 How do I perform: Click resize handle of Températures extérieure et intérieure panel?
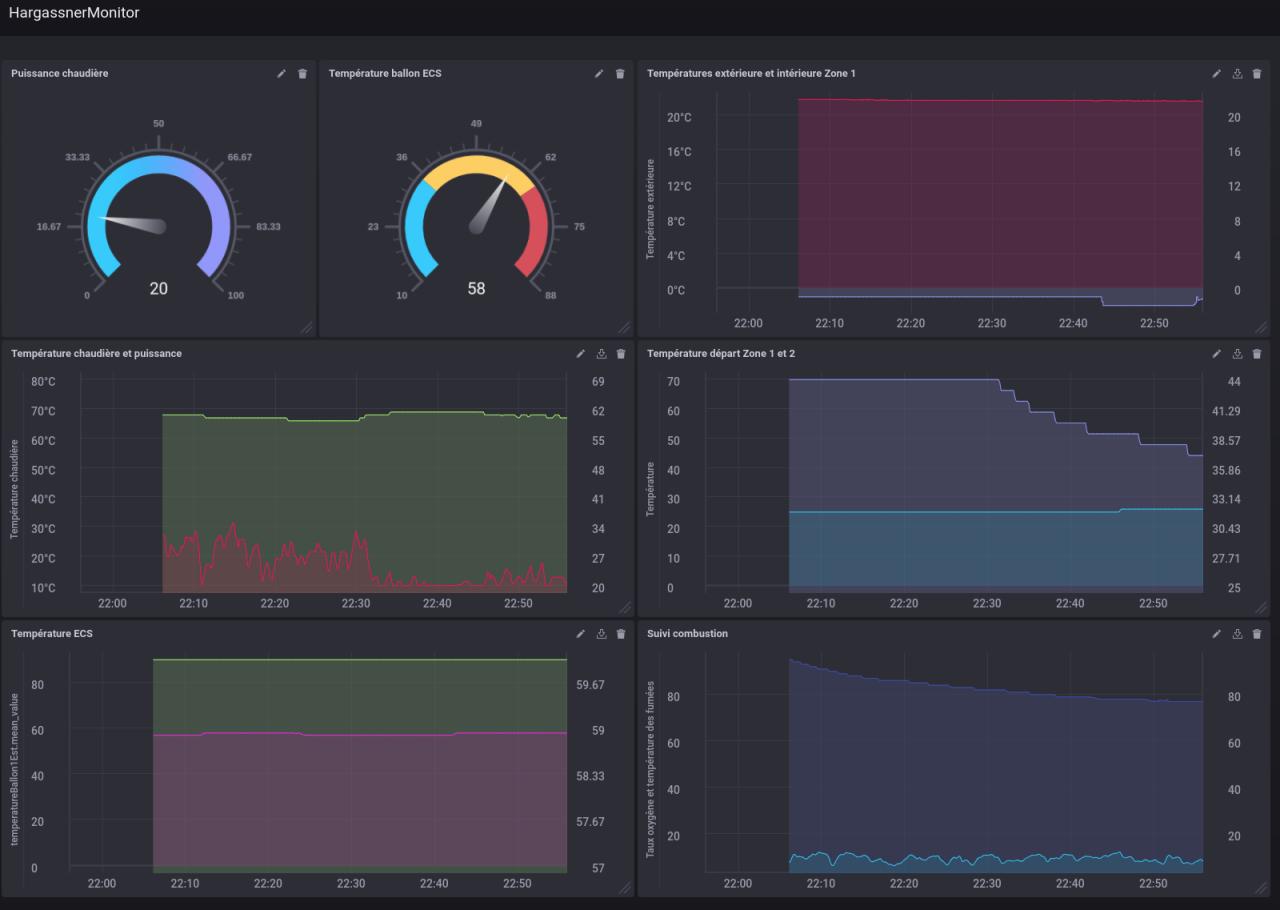[1262, 327]
